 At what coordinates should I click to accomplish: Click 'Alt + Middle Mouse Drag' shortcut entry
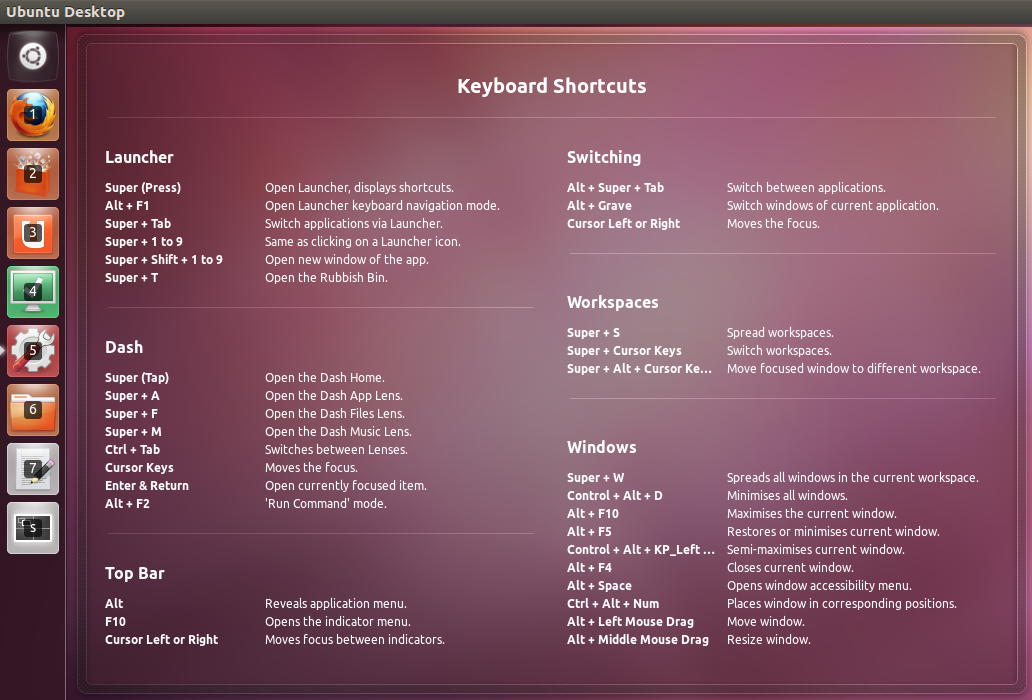(x=637, y=639)
